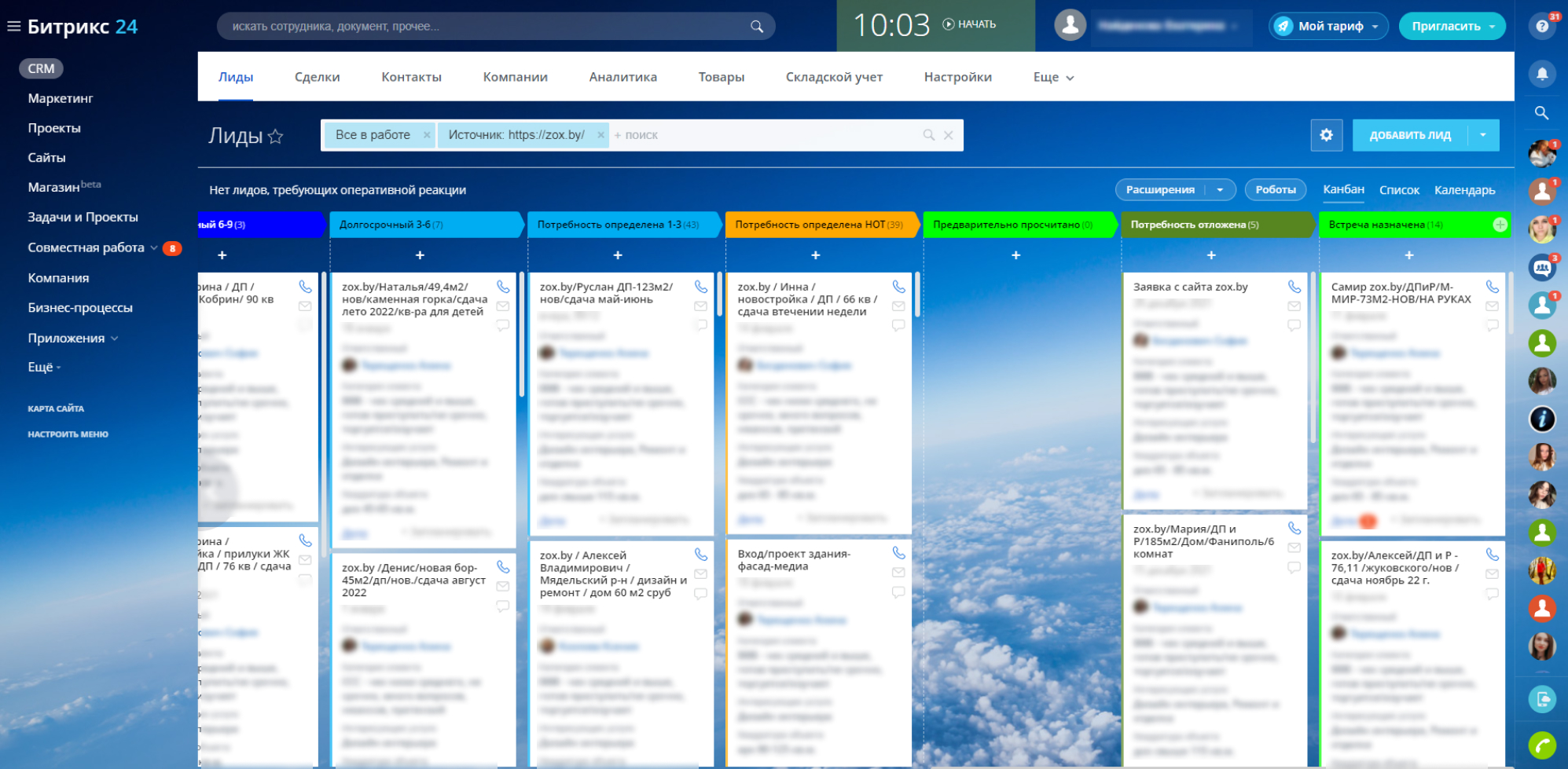Open the hamburger menu beside Битрикс 24
Image resolution: width=1568 pixels, height=769 pixels.
tap(13, 27)
